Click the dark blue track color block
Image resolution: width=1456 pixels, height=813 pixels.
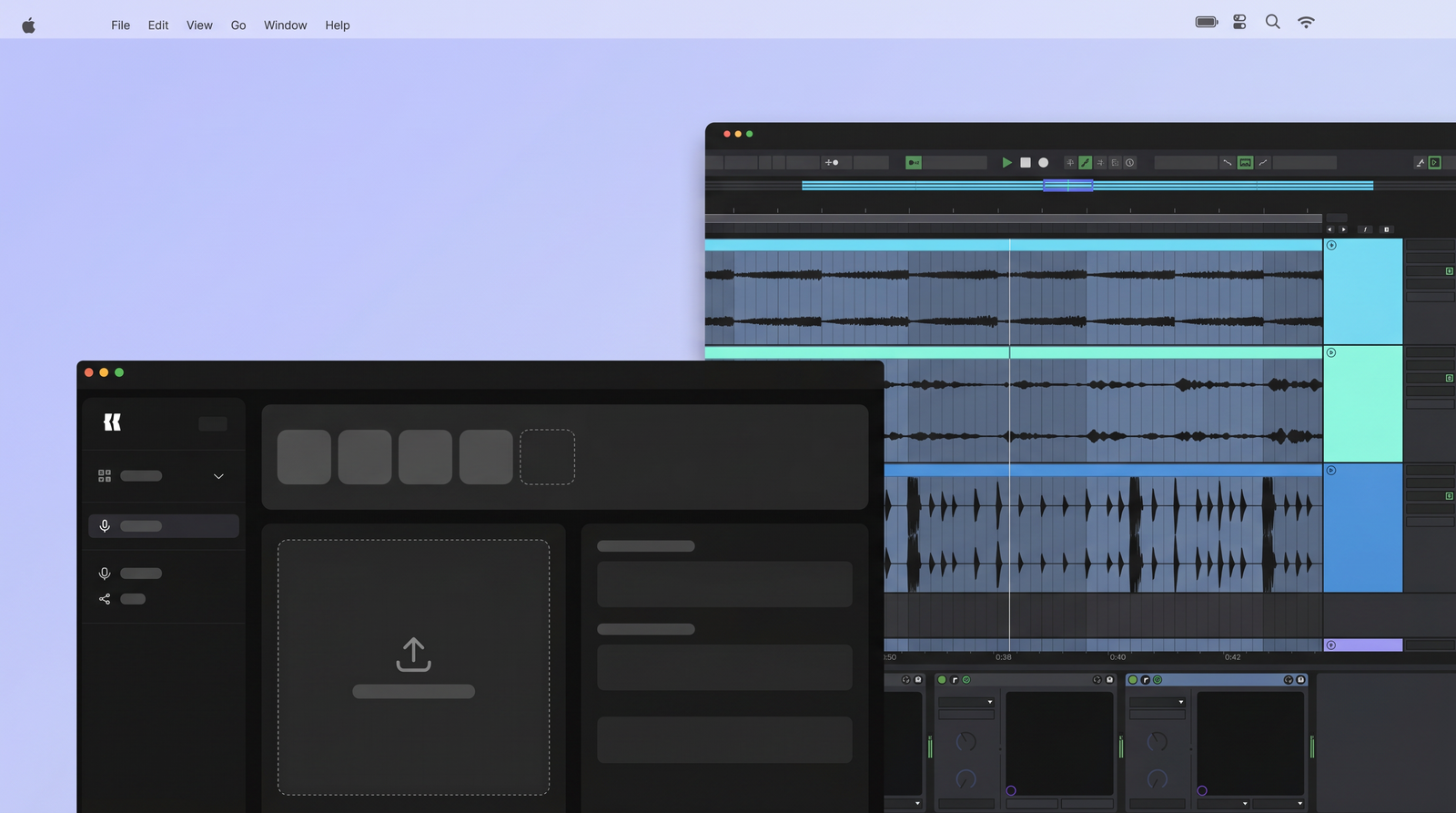[x=1363, y=528]
